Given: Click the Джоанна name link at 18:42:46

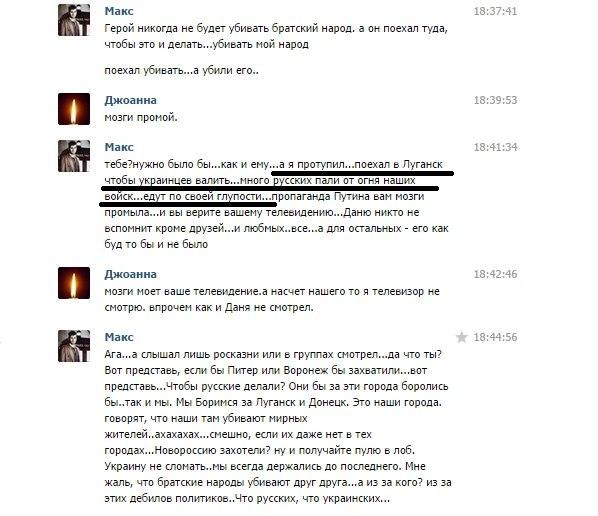Looking at the screenshot, I should pos(130,274).
